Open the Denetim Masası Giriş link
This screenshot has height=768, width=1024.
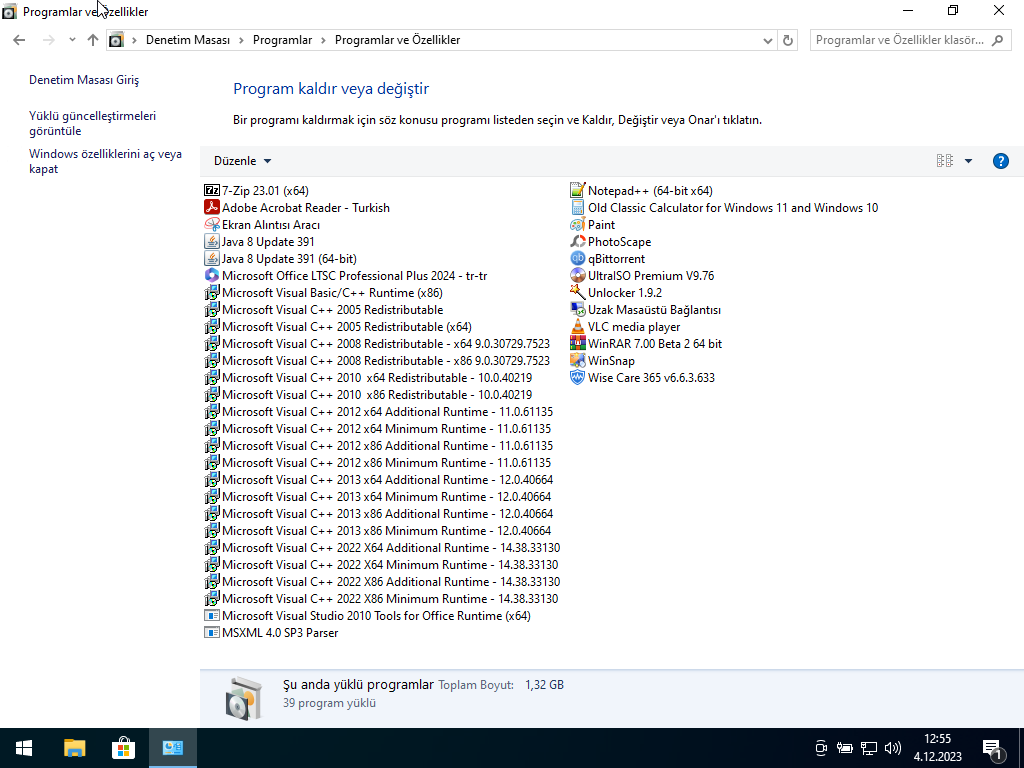pyautogui.click(x=84, y=80)
